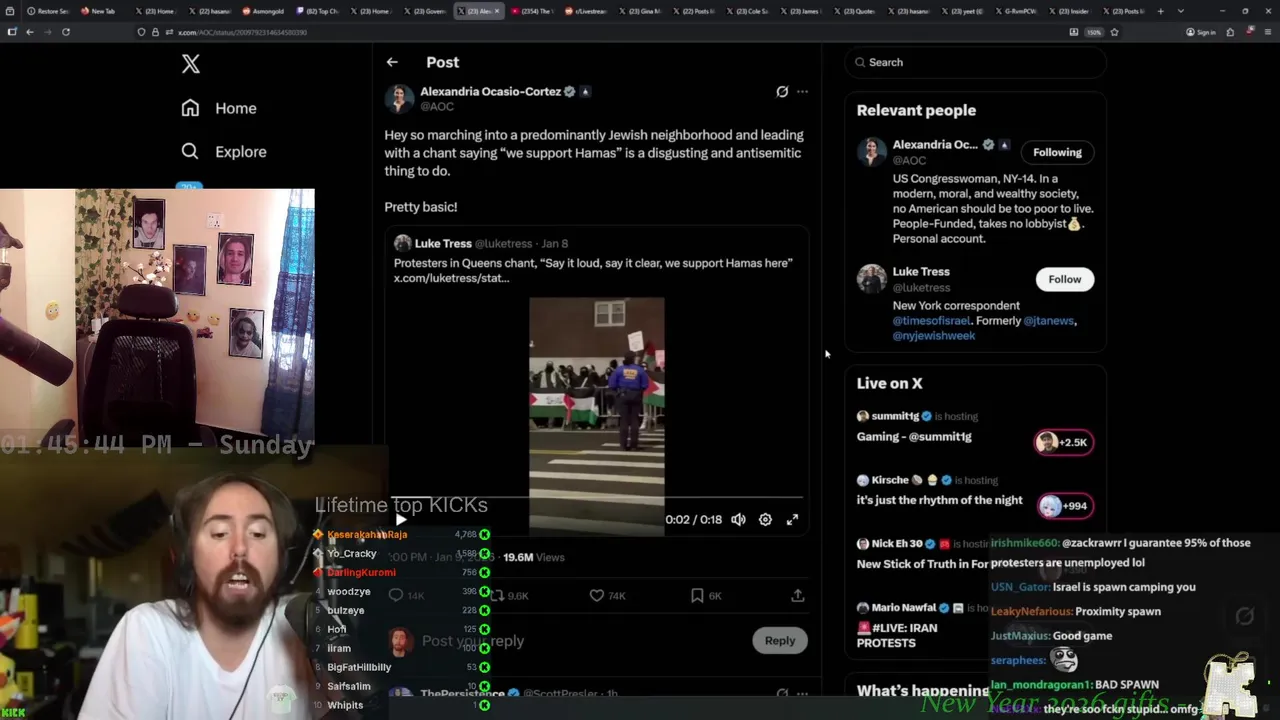Switch to the 'Restore Session' tab
This screenshot has width=1280, height=720.
(x=48, y=11)
